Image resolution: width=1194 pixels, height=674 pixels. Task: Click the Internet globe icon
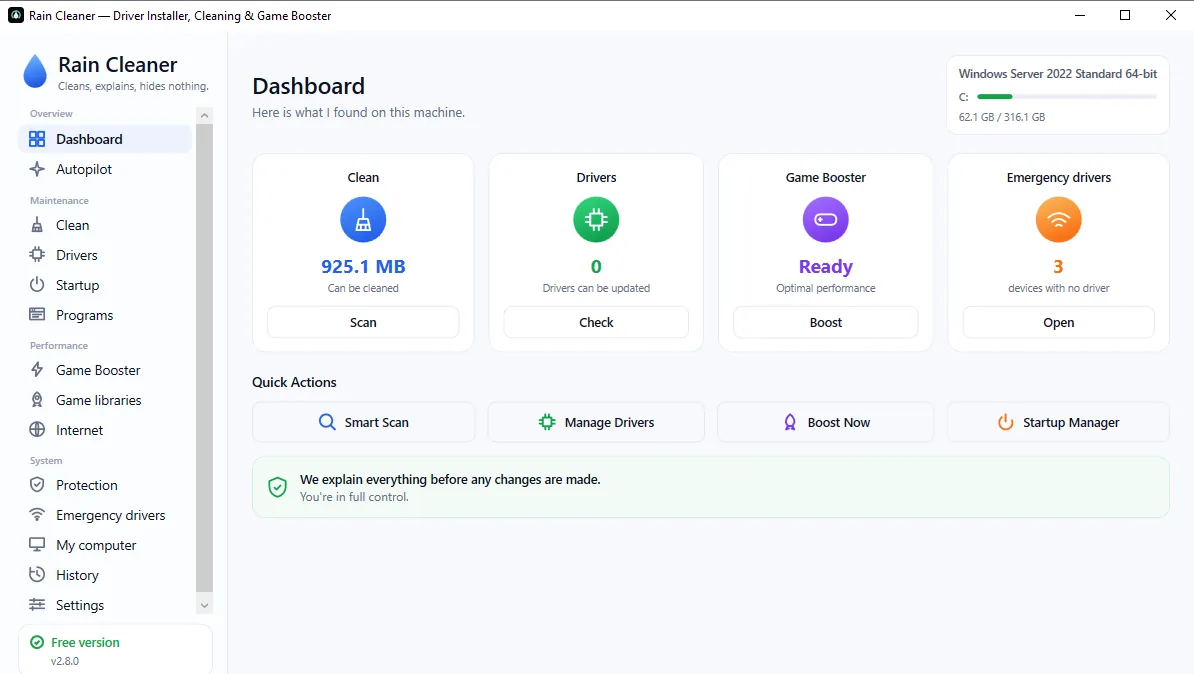37,430
